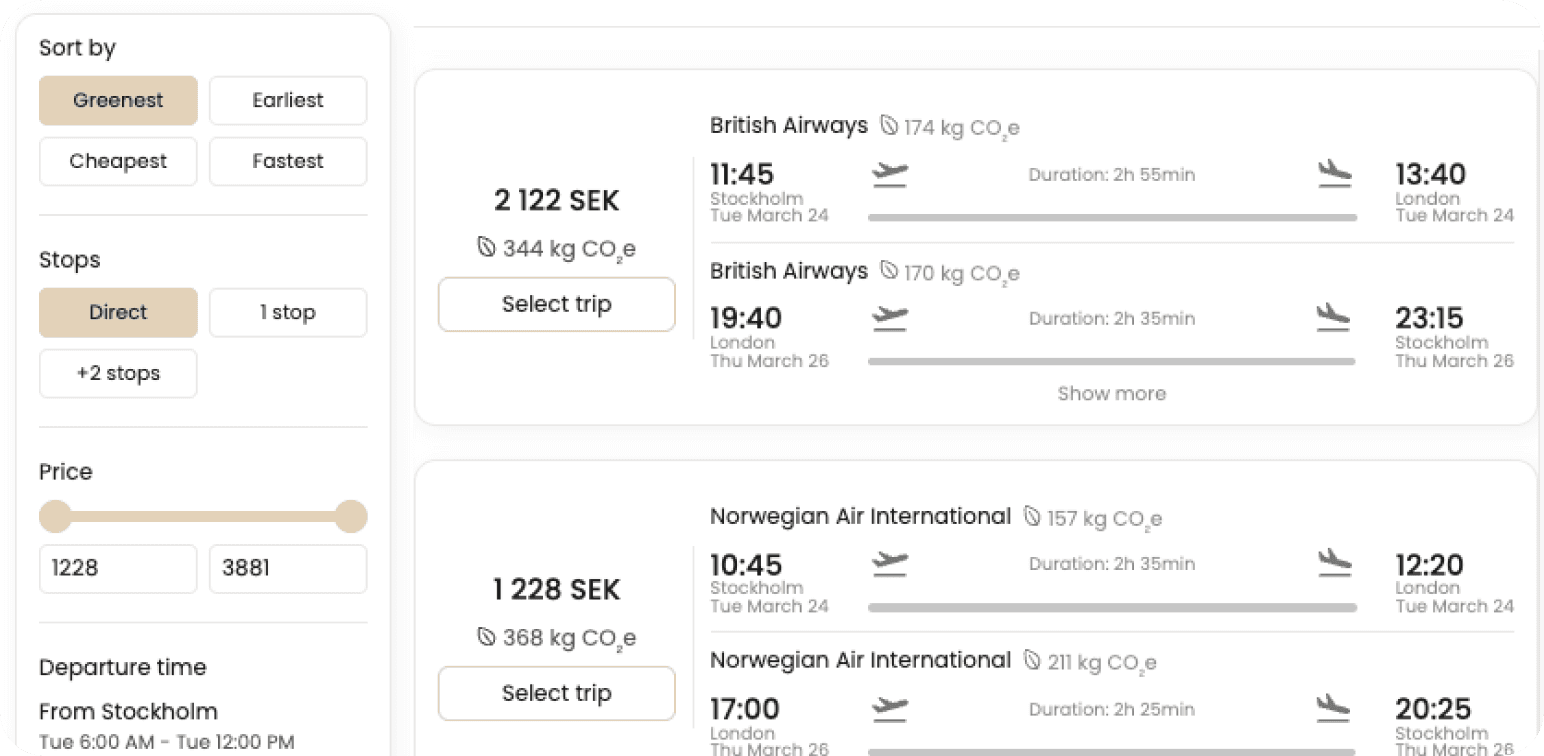The height and width of the screenshot is (756, 1544).
Task: Select the 1 228 SEK Norwegian trip
Action: [x=556, y=693]
